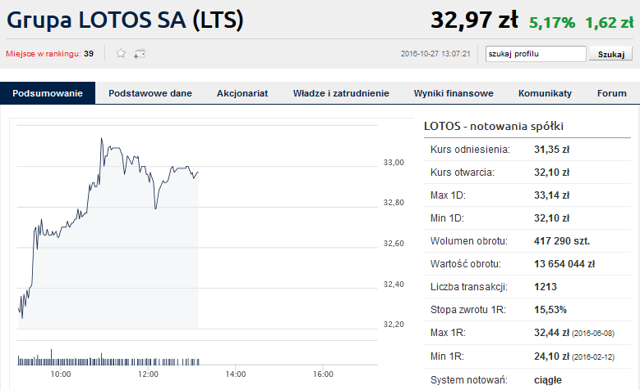Viewport: 640px width, 390px height.
Task: Click the 32,80 price axis label
Action: [393, 202]
